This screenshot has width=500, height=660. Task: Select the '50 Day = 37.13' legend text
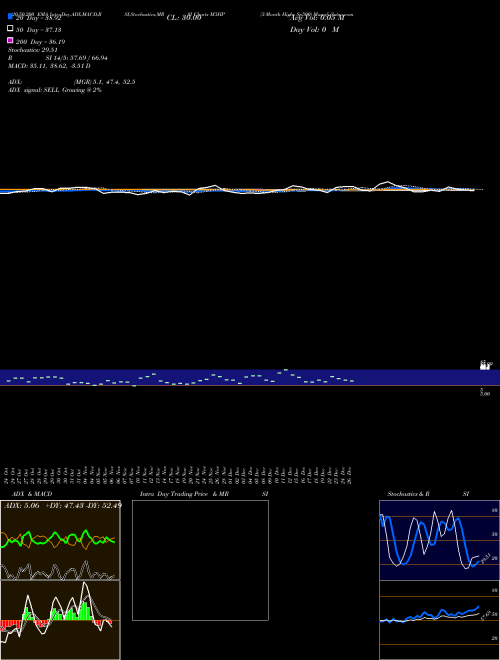pyautogui.click(x=39, y=30)
